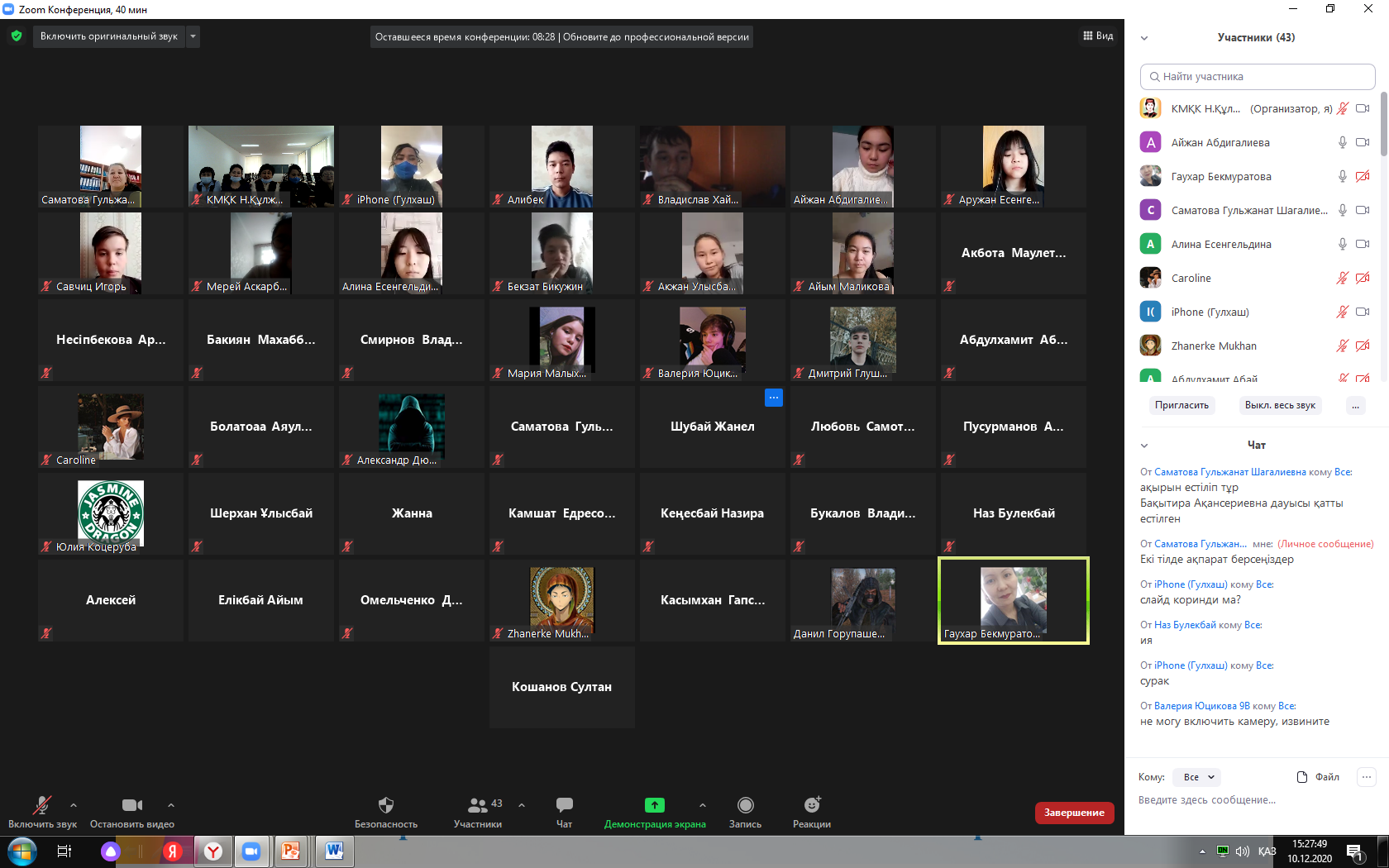This screenshot has width=1389, height=868.
Task: Open the Participants panel icon
Action: [478, 805]
